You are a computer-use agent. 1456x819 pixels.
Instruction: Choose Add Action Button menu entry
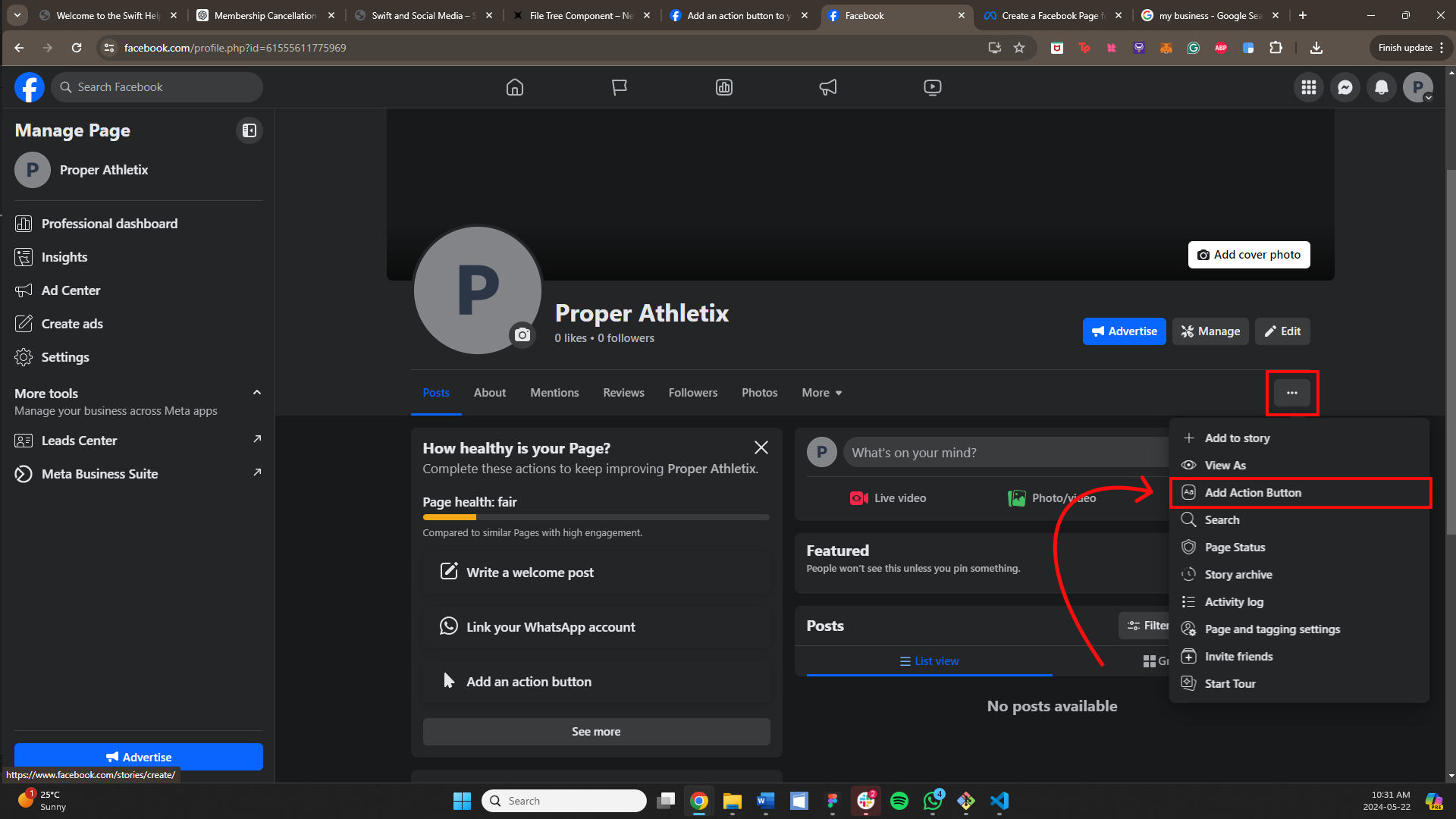(x=1252, y=493)
